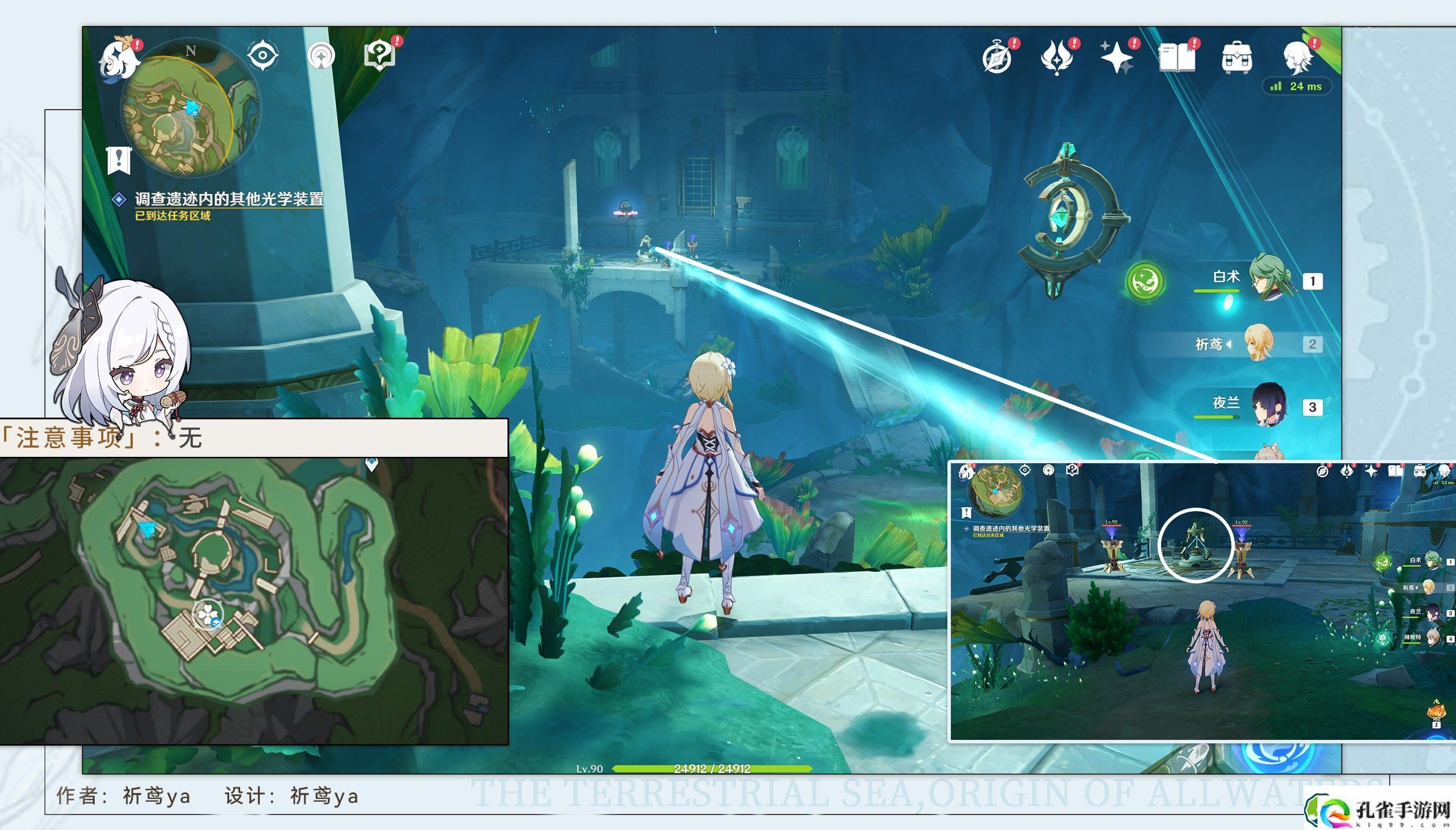Click the circular minimap in main view

[191, 109]
